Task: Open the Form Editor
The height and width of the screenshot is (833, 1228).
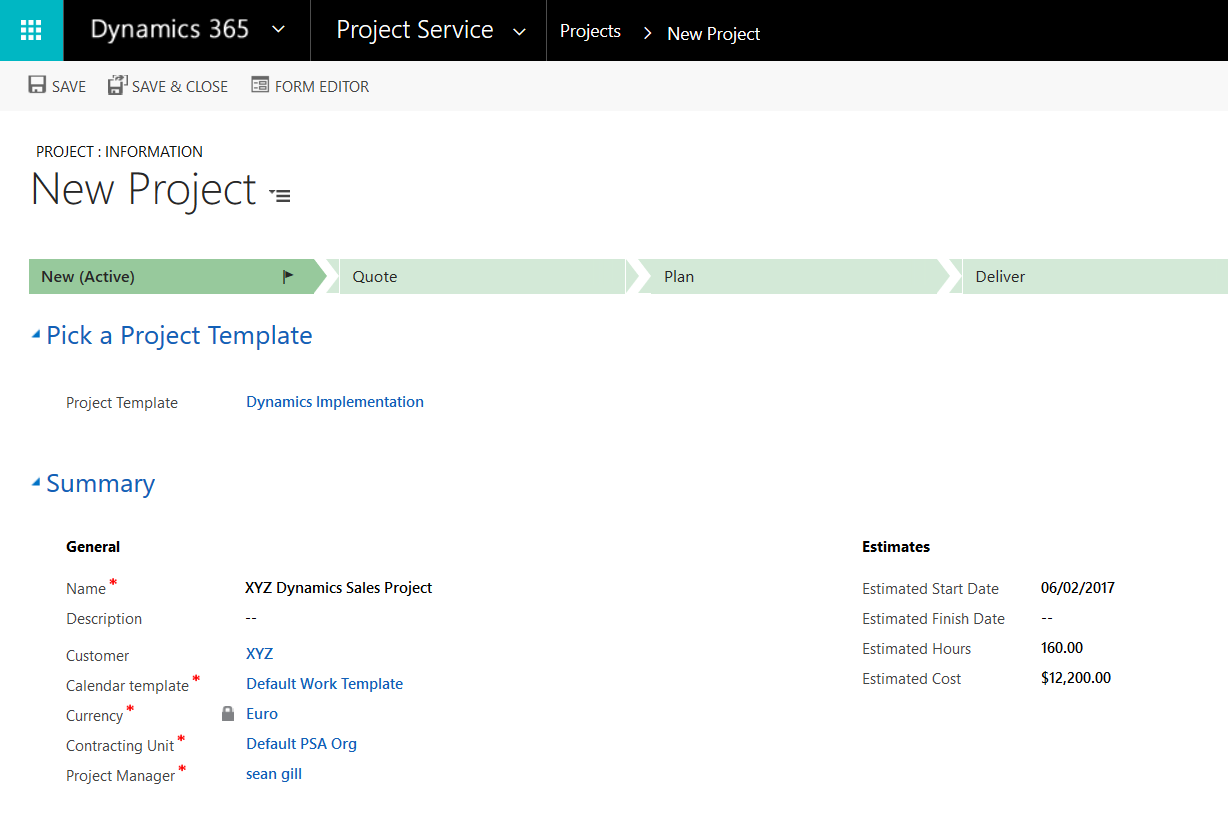Action: [x=258, y=85]
